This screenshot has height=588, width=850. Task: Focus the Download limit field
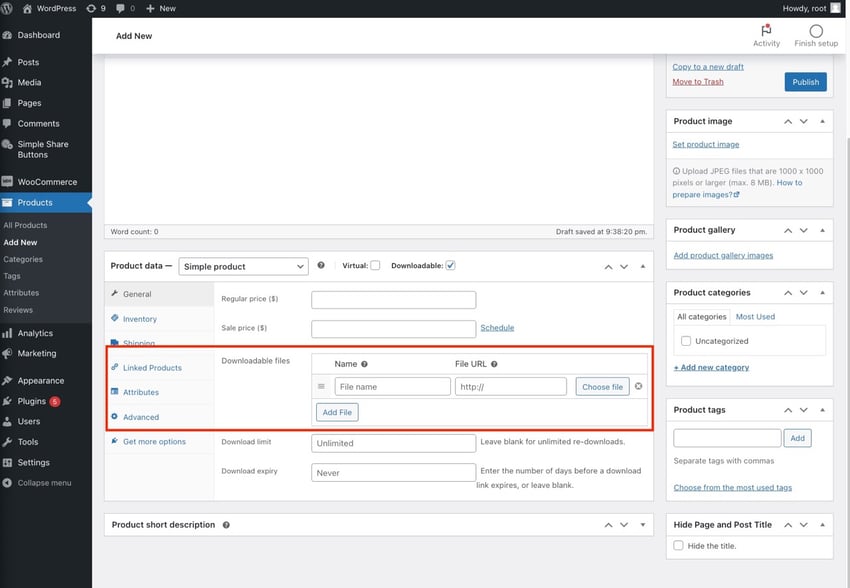click(x=394, y=443)
